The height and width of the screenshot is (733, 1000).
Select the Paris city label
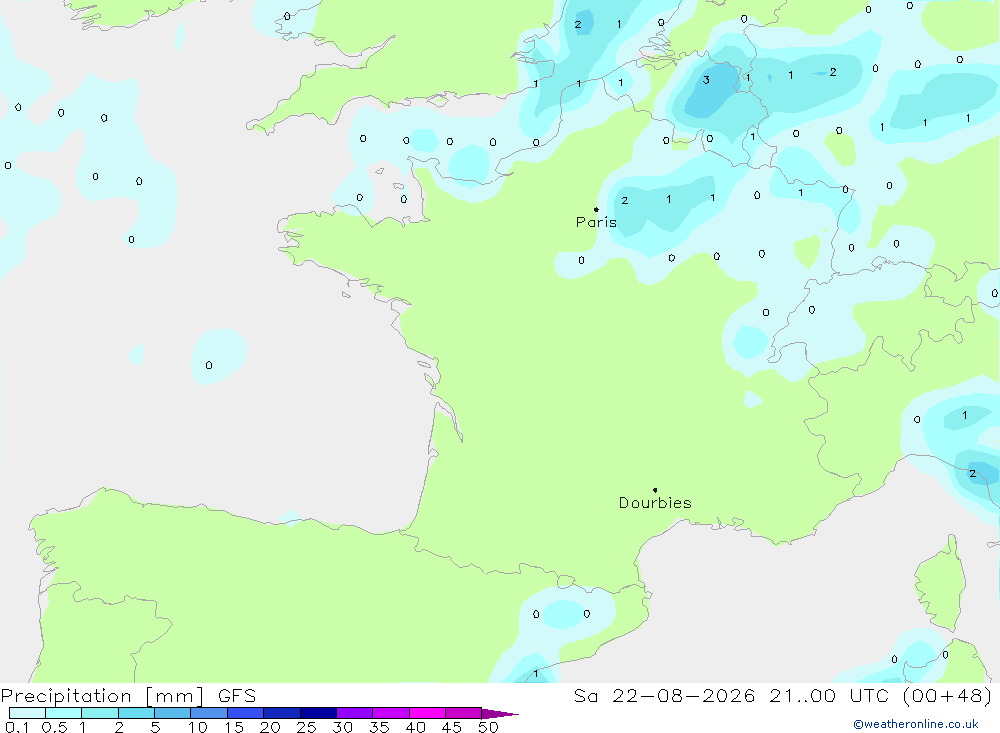(596, 222)
